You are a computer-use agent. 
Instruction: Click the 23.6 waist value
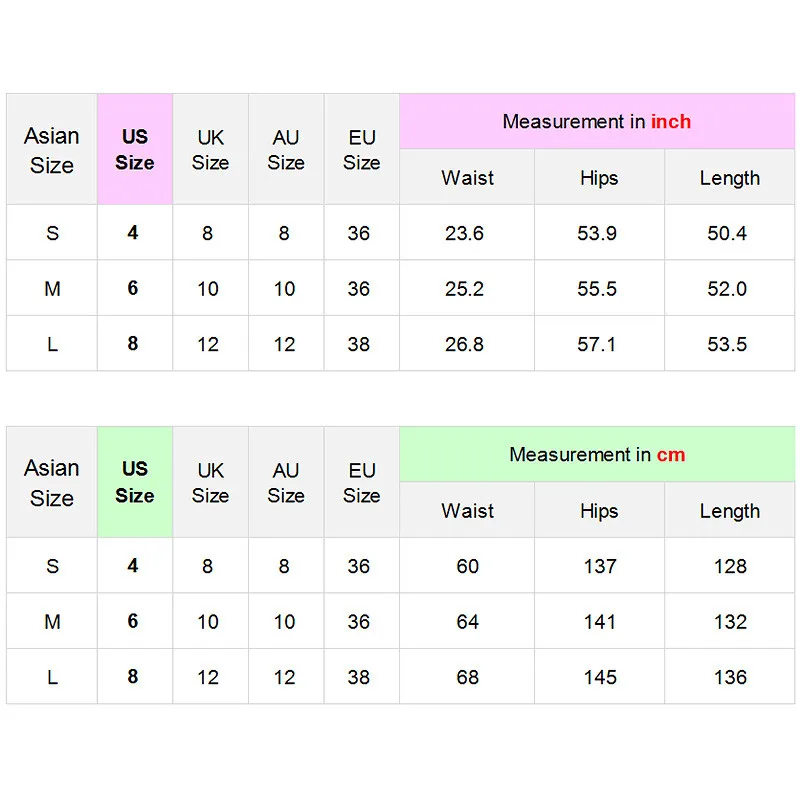click(464, 234)
